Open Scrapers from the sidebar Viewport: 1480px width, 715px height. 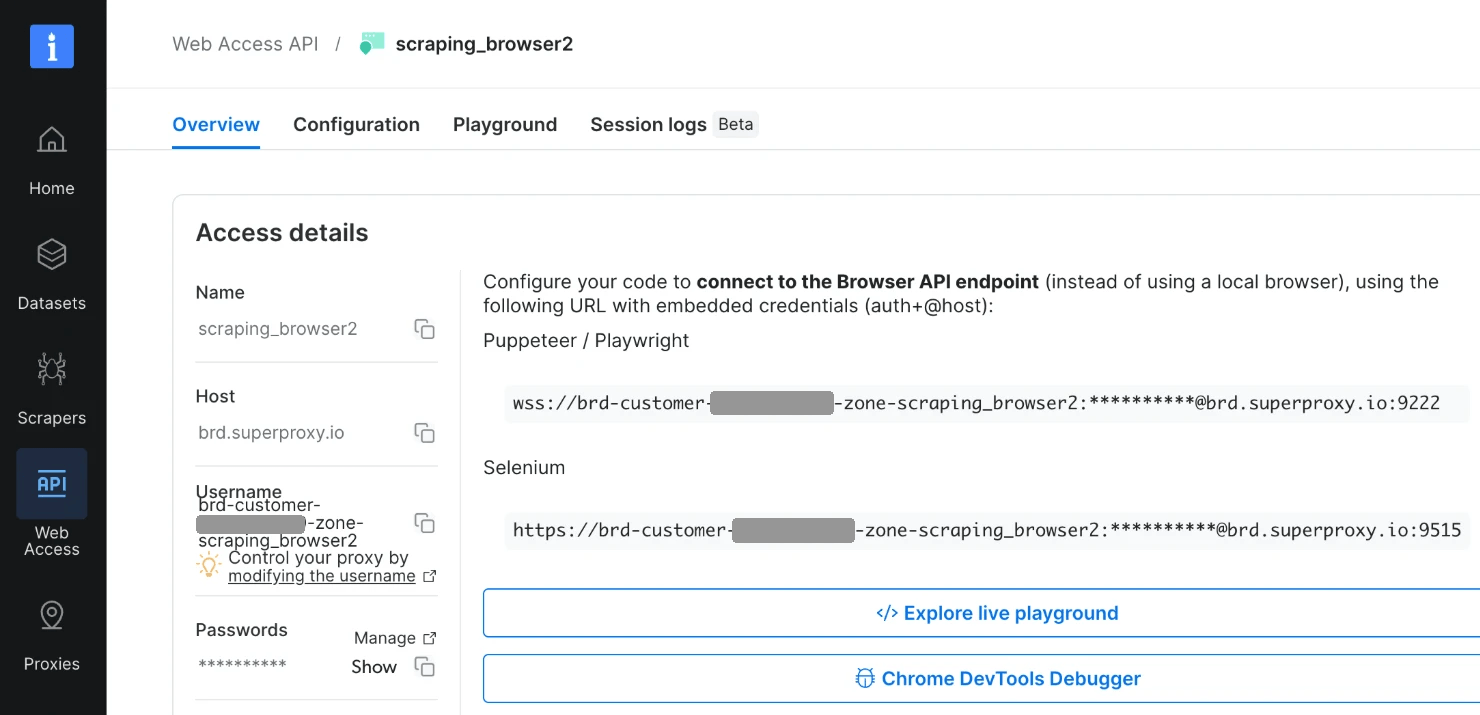click(x=52, y=389)
